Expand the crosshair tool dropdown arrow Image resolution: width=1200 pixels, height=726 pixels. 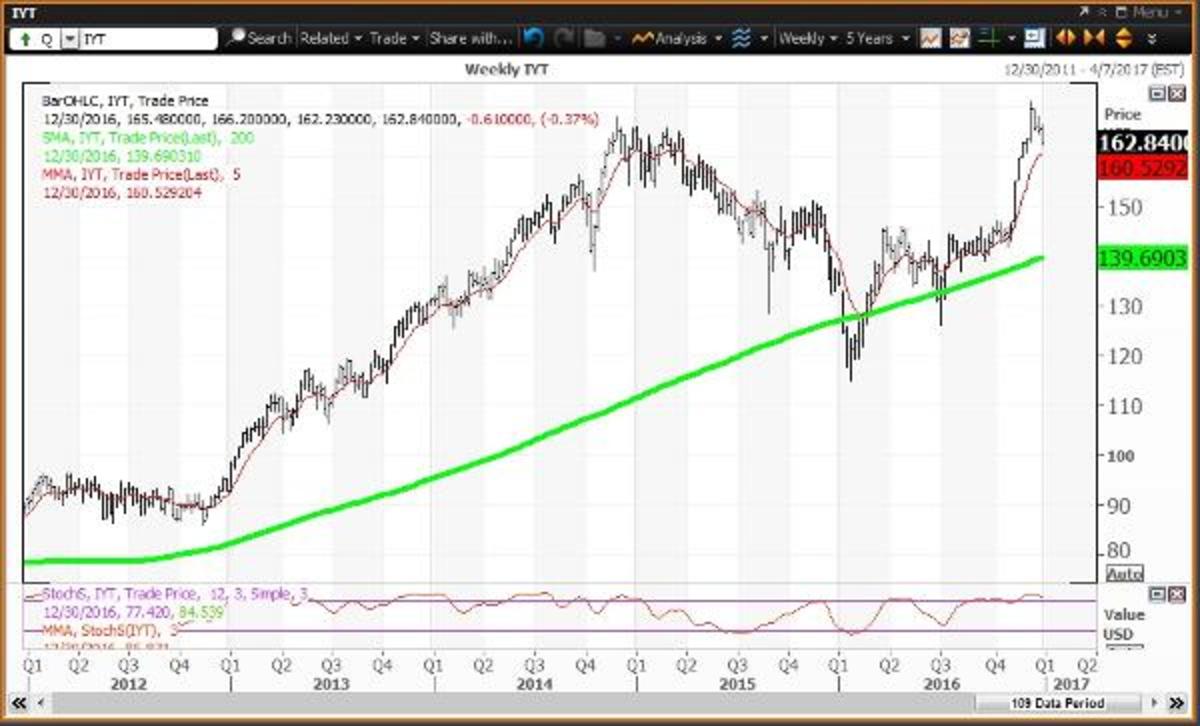(1013, 39)
